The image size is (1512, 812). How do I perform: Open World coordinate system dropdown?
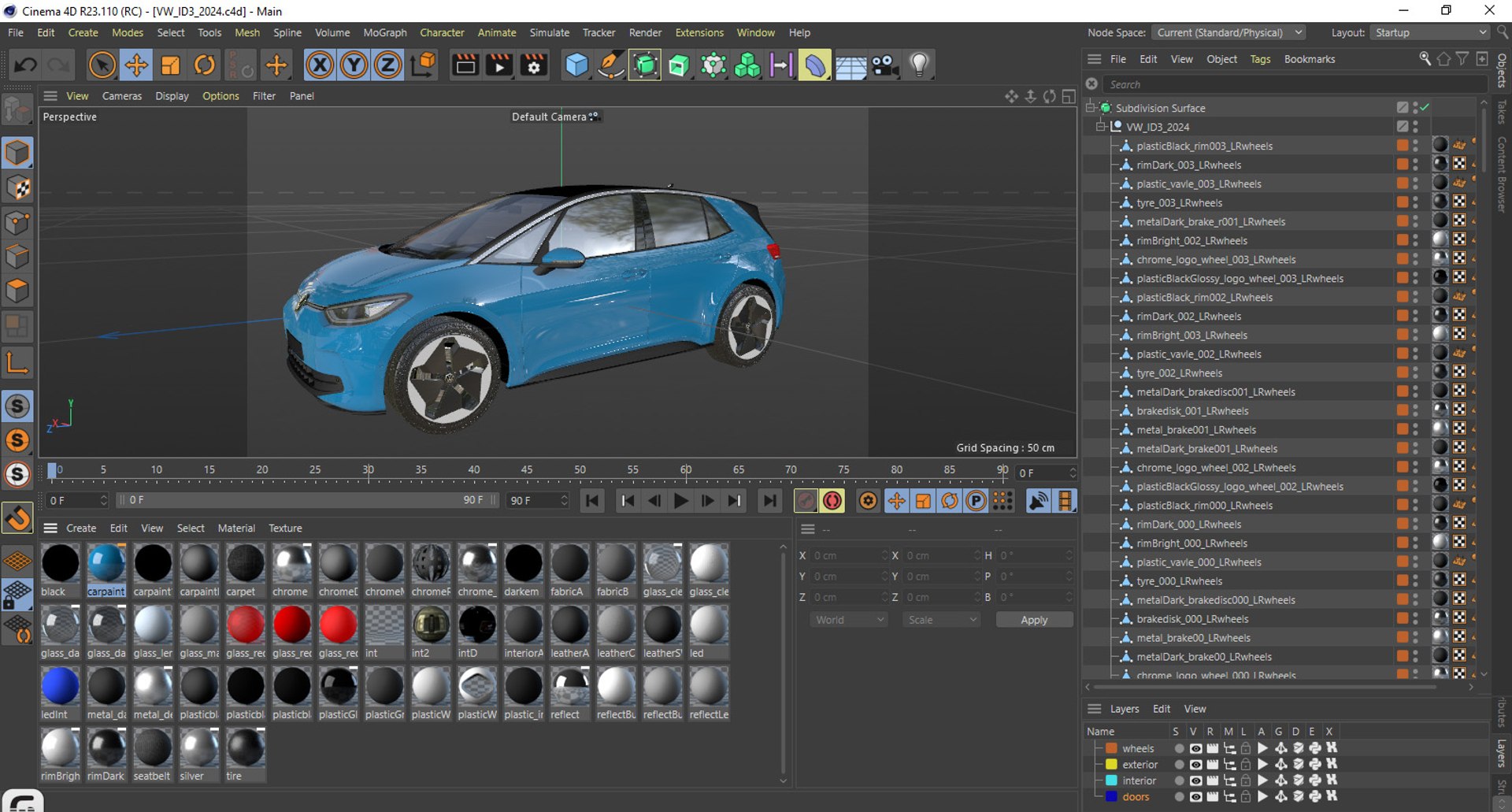tap(849, 620)
